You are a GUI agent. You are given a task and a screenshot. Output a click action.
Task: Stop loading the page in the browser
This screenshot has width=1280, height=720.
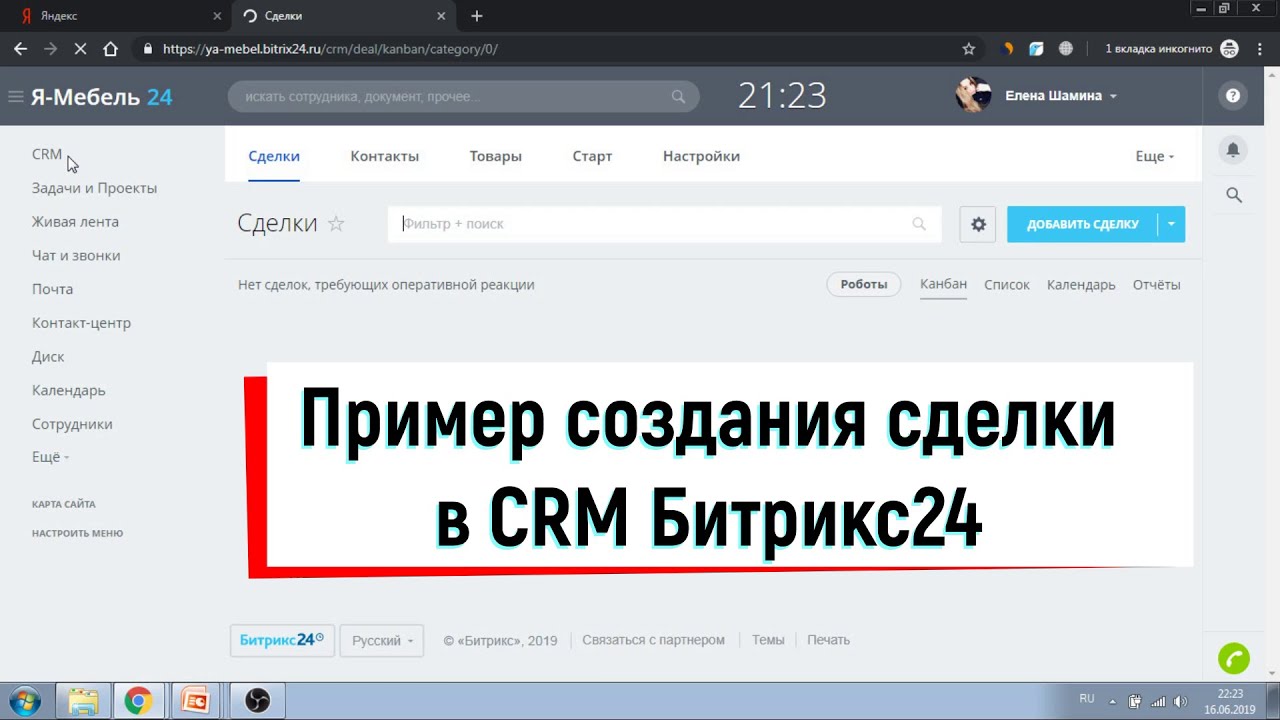(x=81, y=48)
